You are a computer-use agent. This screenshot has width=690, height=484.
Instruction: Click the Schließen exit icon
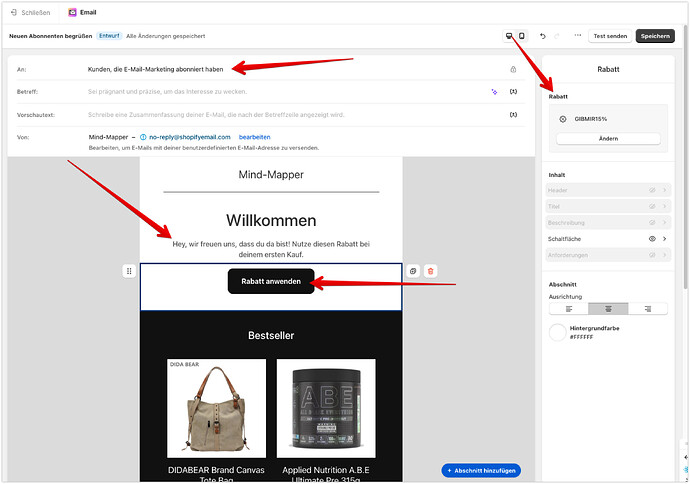pyautogui.click(x=14, y=13)
